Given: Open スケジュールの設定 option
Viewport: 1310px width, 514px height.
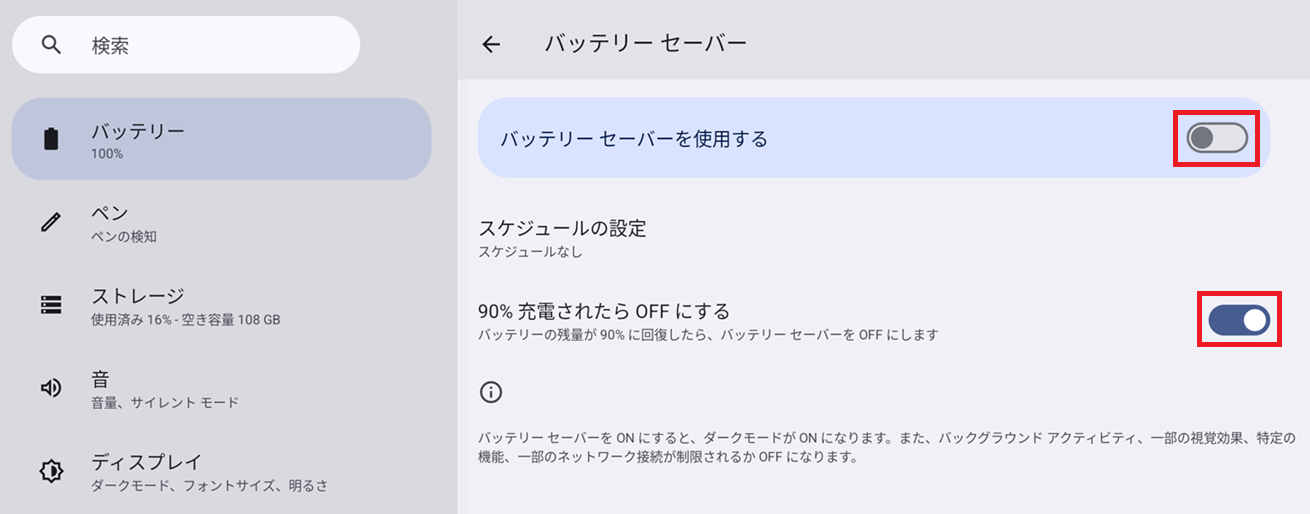Looking at the screenshot, I should point(874,238).
